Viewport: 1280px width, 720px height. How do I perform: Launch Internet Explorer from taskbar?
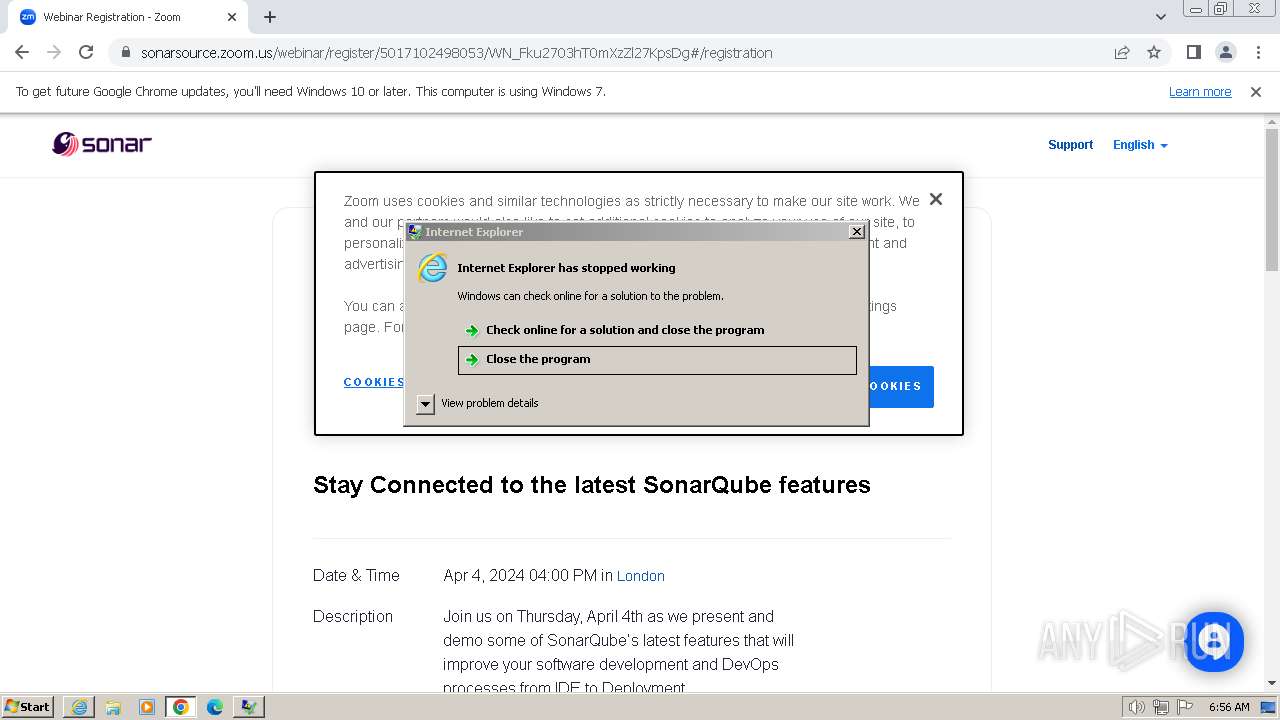click(x=79, y=707)
